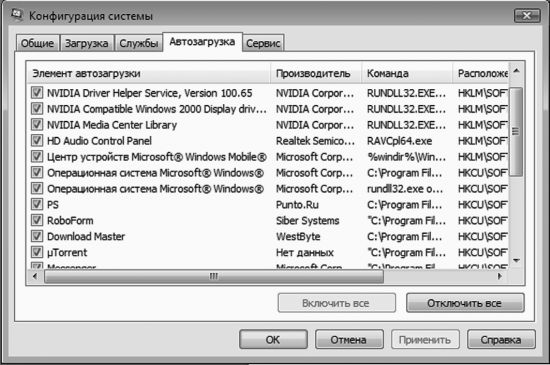This screenshot has height=365, width=550.
Task: Click the vertical scrollbar thumb
Action: (516, 131)
